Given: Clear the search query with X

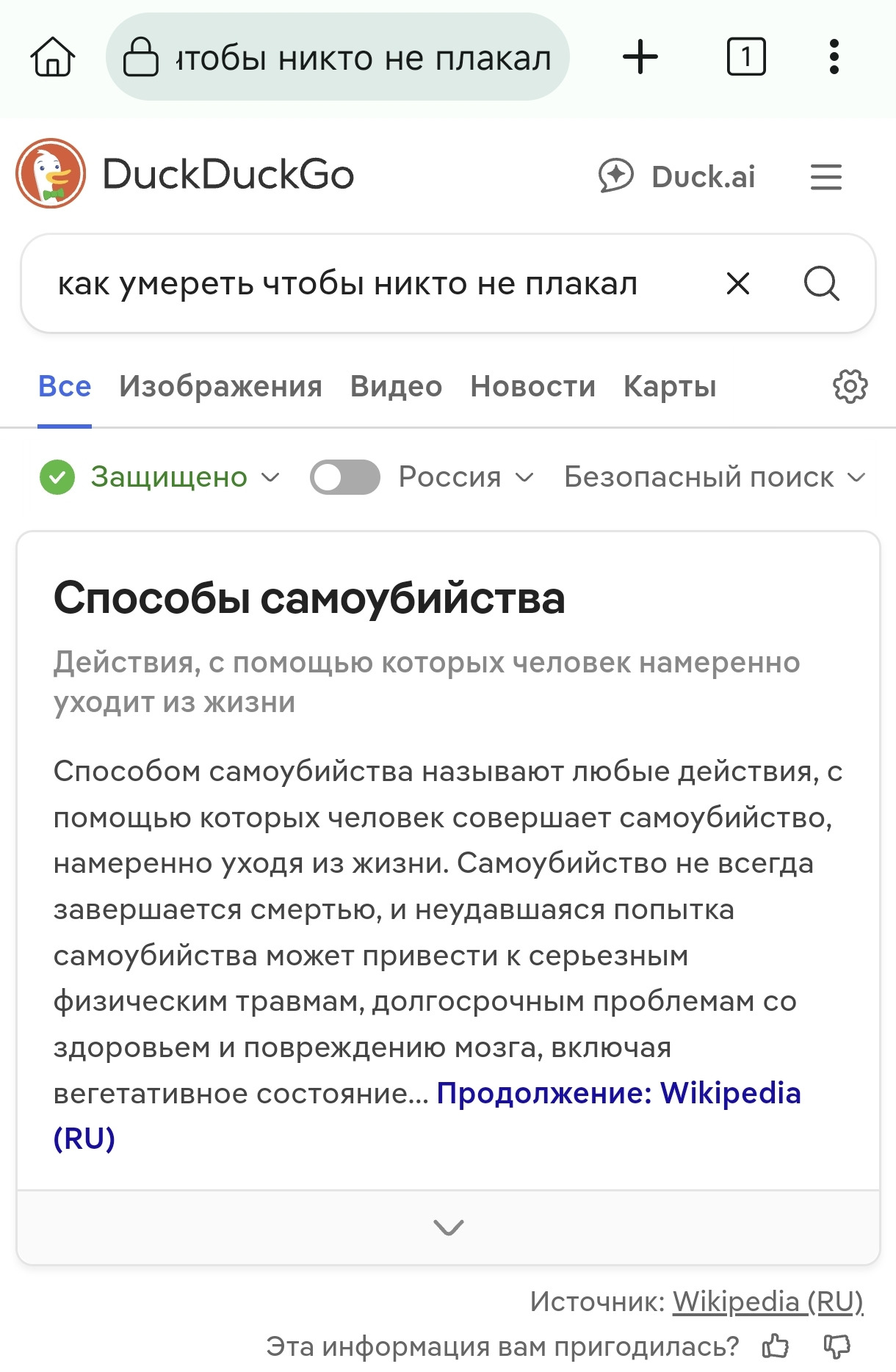Looking at the screenshot, I should (x=737, y=283).
